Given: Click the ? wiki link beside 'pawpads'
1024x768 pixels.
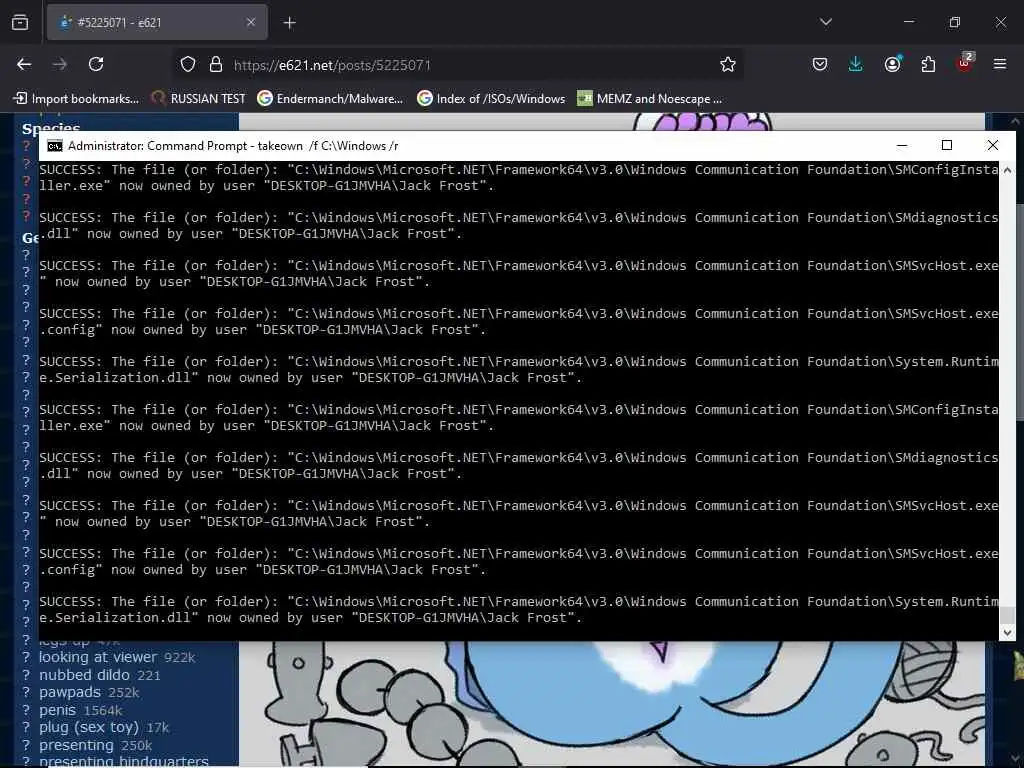Looking at the screenshot, I should click(26, 692).
